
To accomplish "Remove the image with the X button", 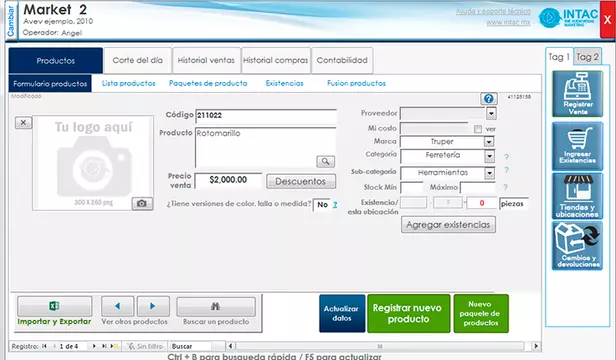I will (x=23, y=123).
